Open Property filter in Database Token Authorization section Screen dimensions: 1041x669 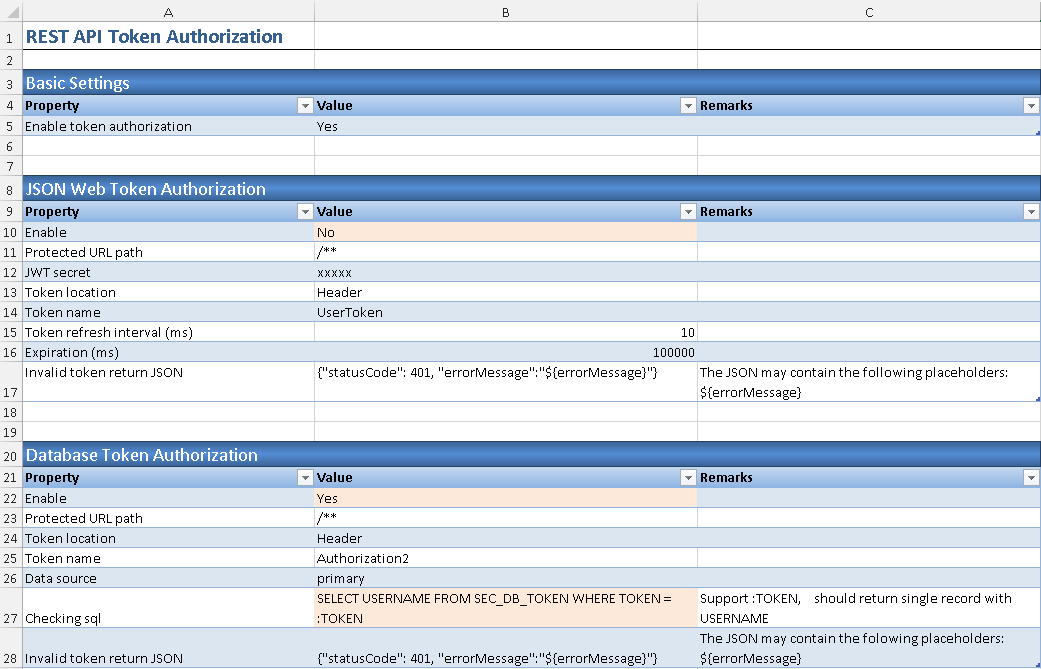pos(305,478)
